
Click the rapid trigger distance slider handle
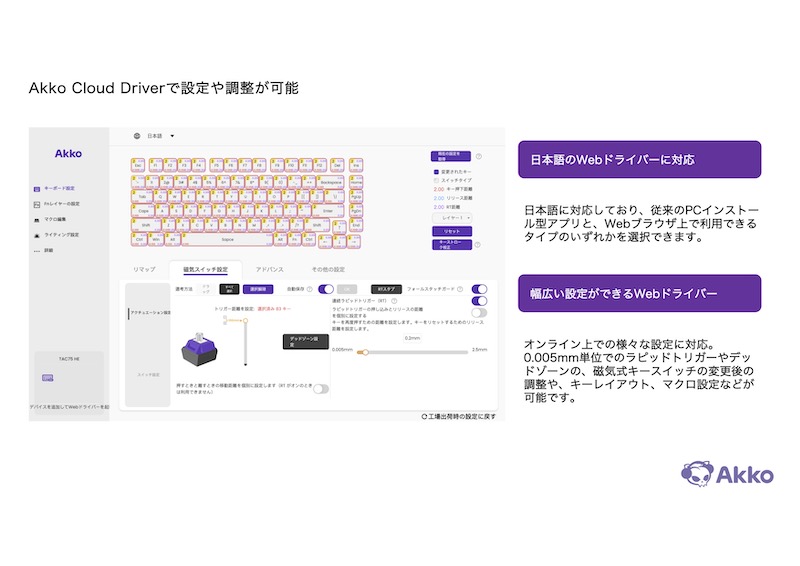click(x=366, y=352)
